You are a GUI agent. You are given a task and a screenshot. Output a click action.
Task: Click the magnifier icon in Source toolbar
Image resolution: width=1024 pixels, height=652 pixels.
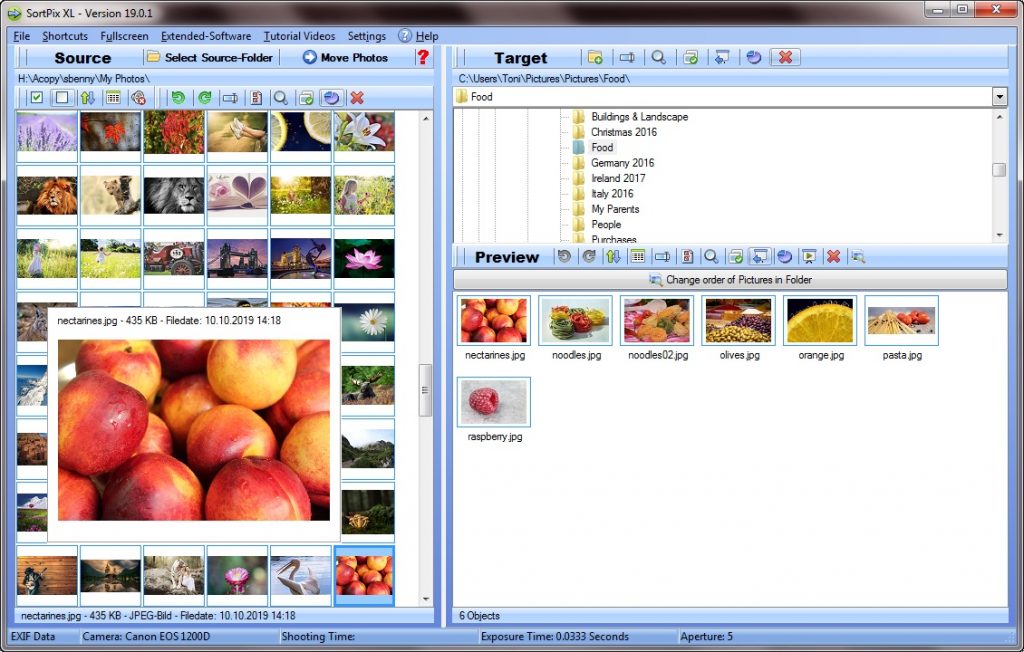281,98
